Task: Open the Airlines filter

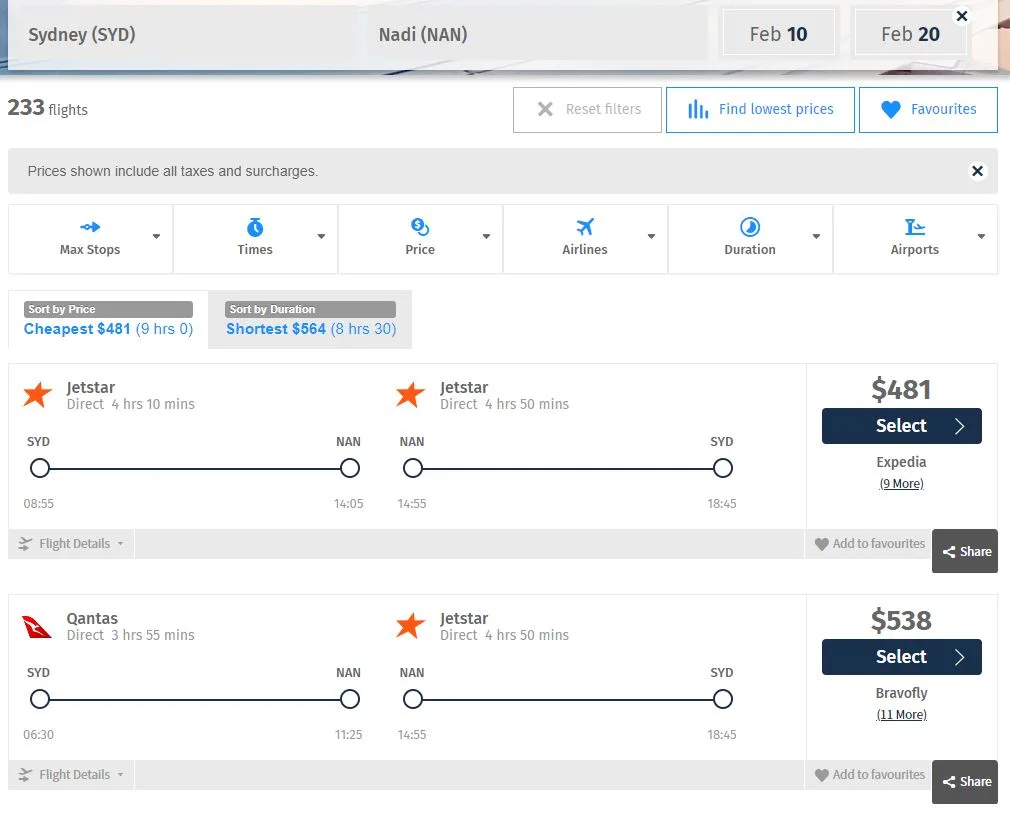Action: point(585,239)
